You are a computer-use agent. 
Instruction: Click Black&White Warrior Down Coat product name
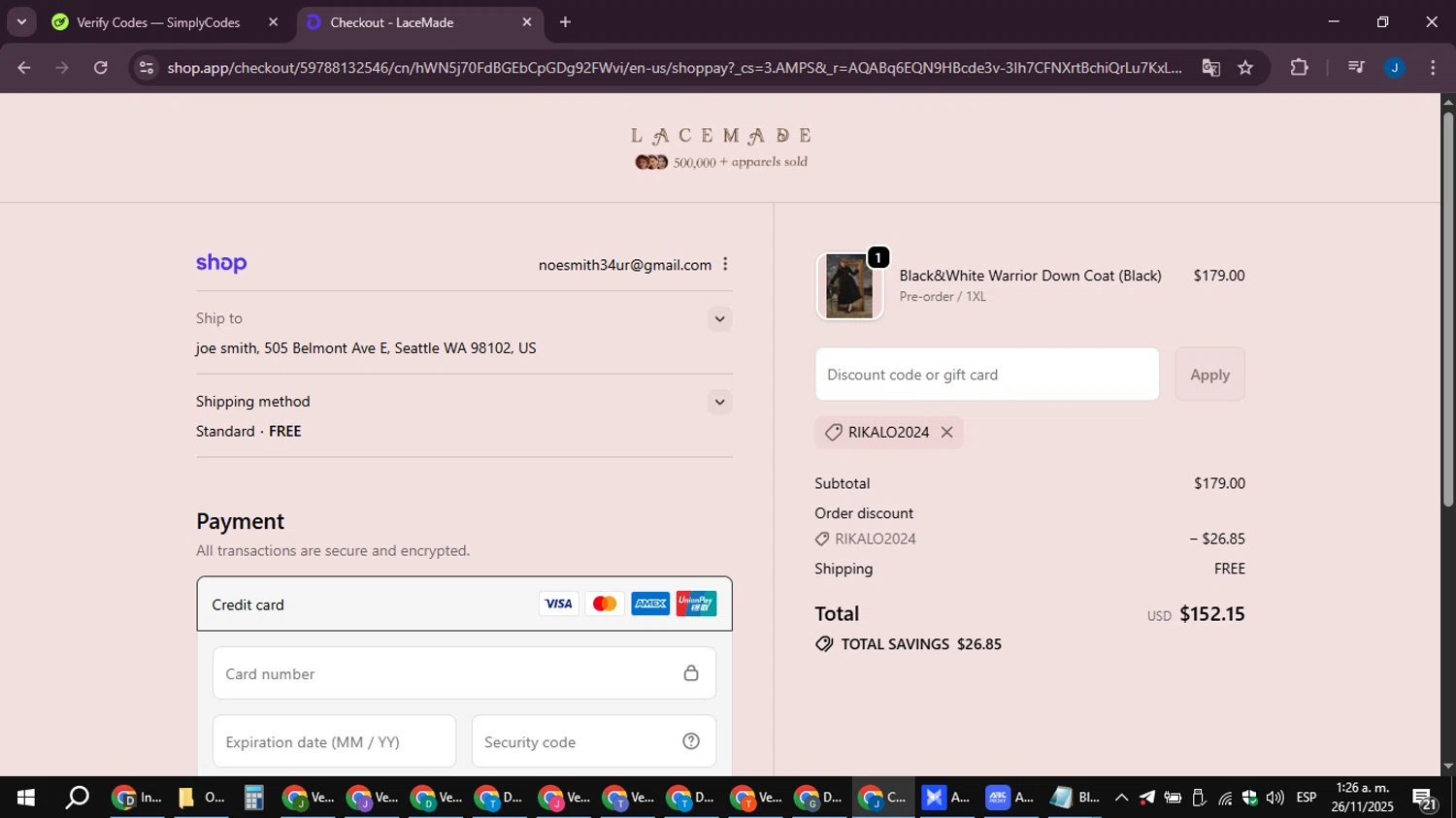1030,276
